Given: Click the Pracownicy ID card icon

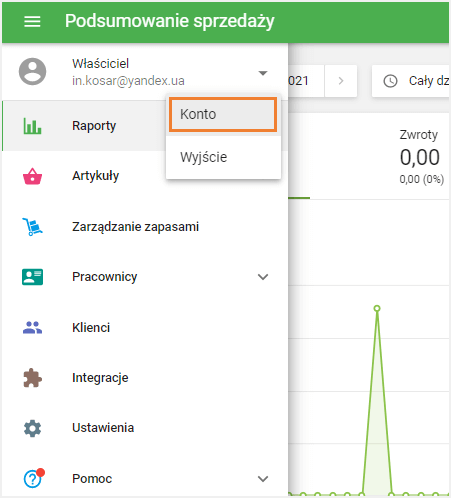Looking at the screenshot, I should coord(32,277).
